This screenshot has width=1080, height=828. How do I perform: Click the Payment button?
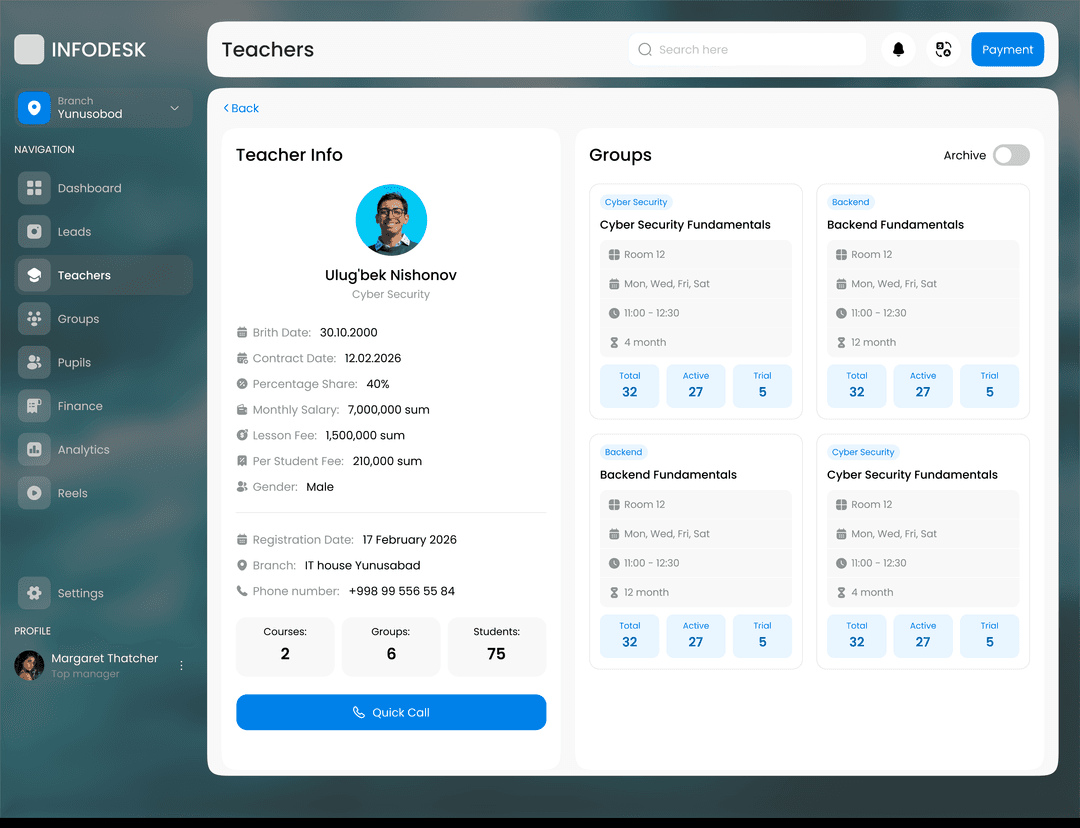click(x=1007, y=50)
